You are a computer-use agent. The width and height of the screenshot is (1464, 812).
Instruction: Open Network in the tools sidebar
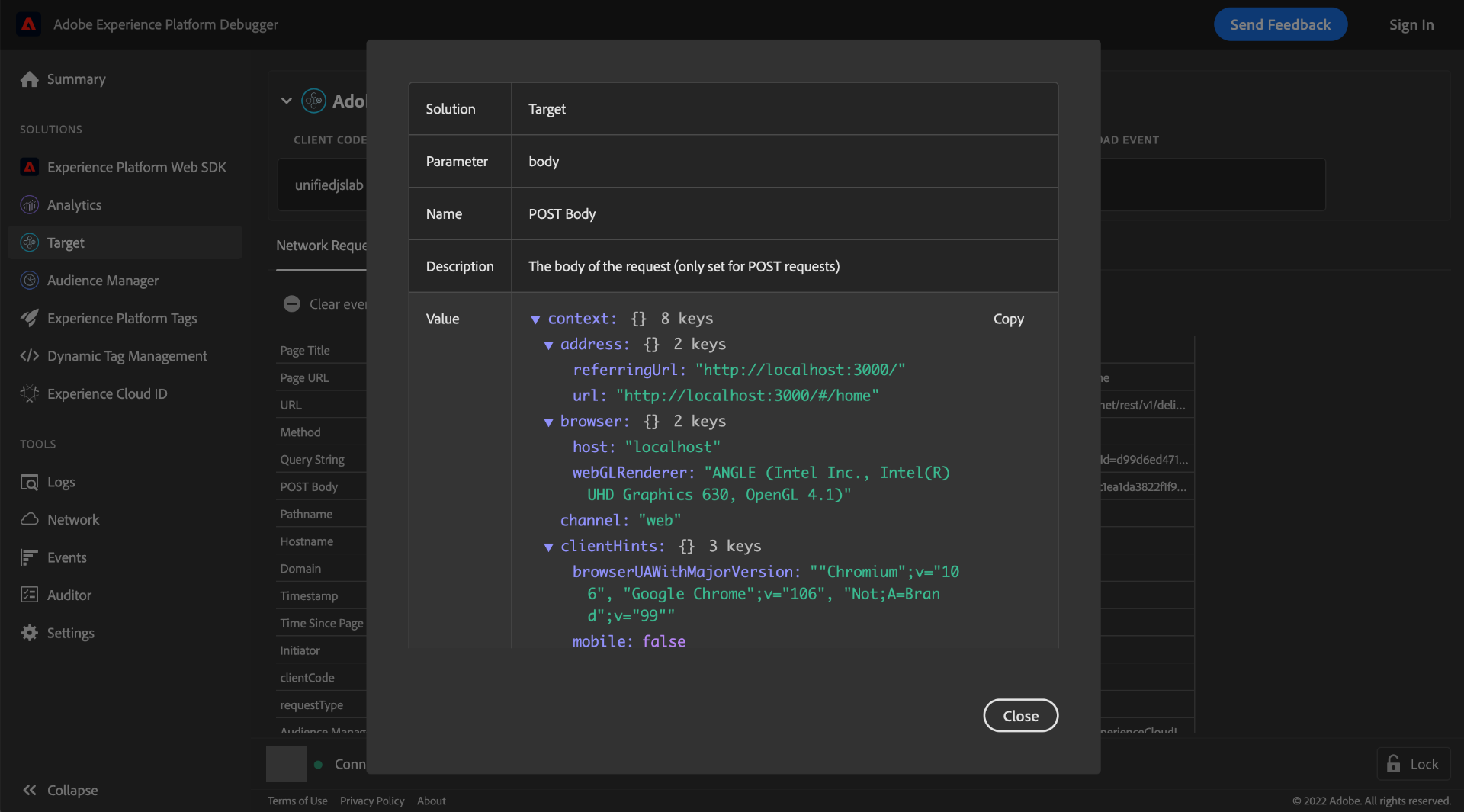(x=73, y=519)
